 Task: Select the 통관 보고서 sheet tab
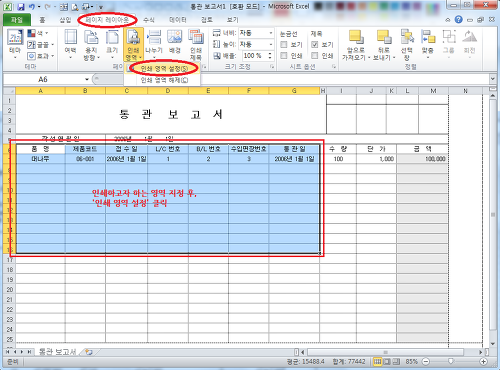(57, 352)
